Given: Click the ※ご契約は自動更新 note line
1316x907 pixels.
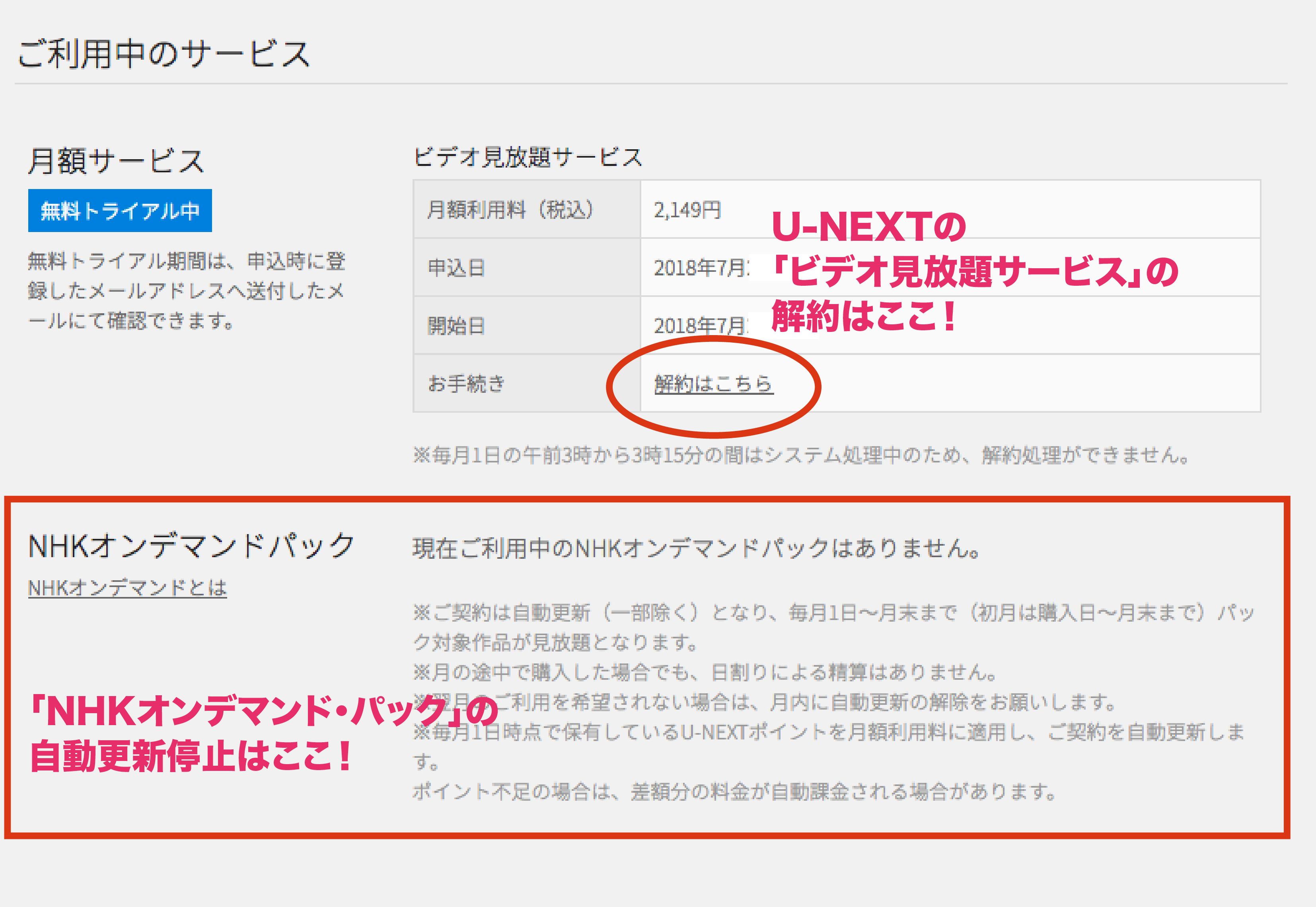Looking at the screenshot, I should [x=833, y=627].
